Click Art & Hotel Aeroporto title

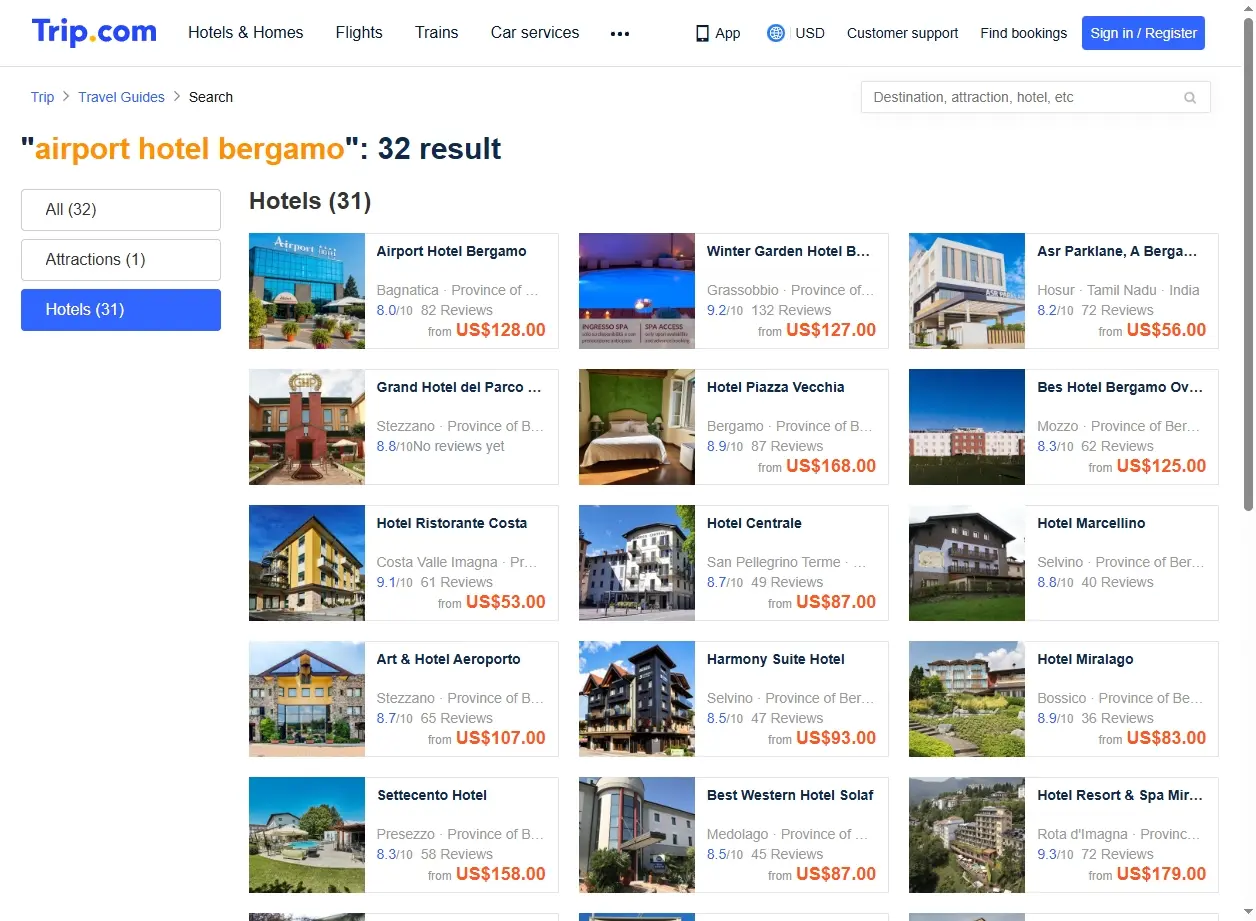click(448, 659)
